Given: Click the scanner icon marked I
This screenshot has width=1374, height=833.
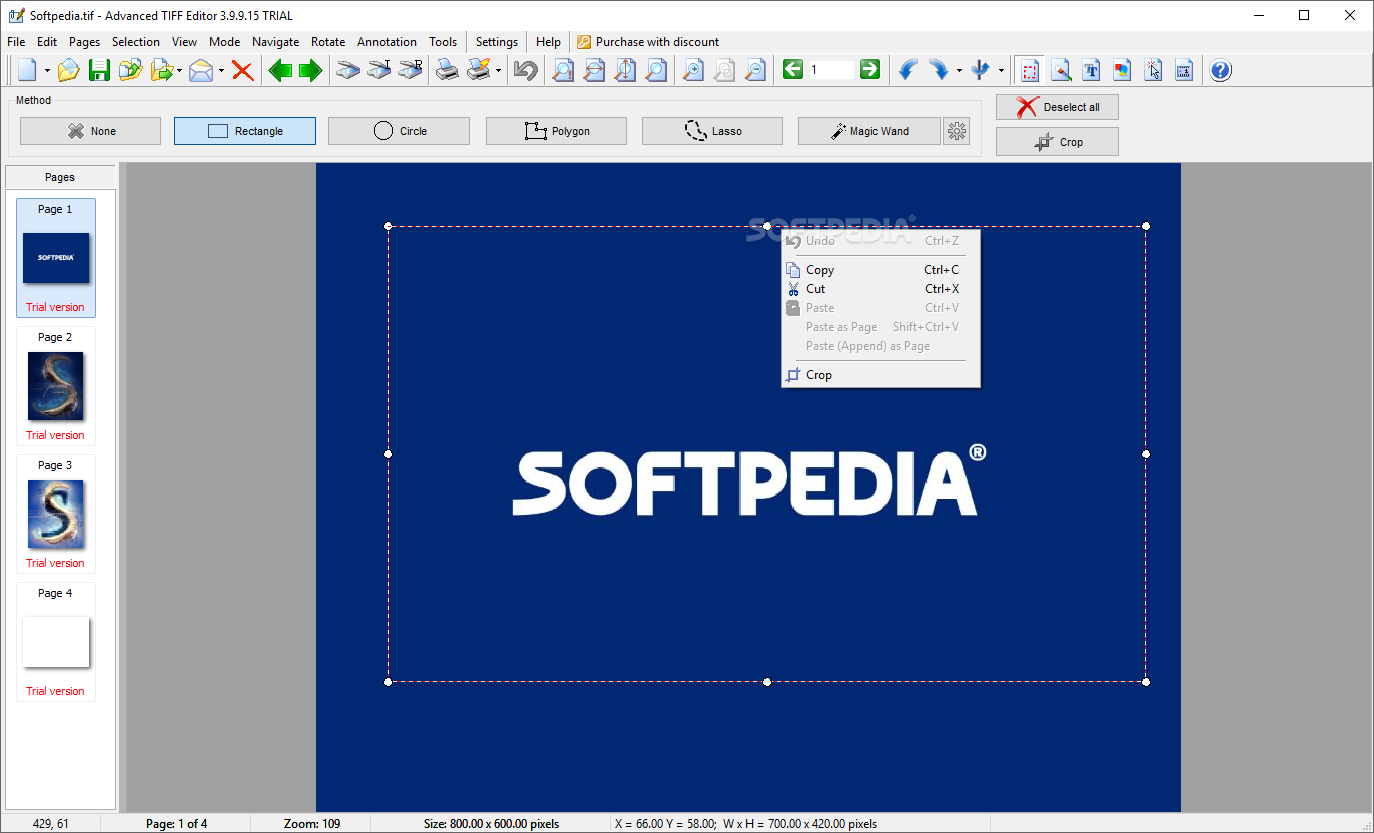Looking at the screenshot, I should pyautogui.click(x=378, y=70).
